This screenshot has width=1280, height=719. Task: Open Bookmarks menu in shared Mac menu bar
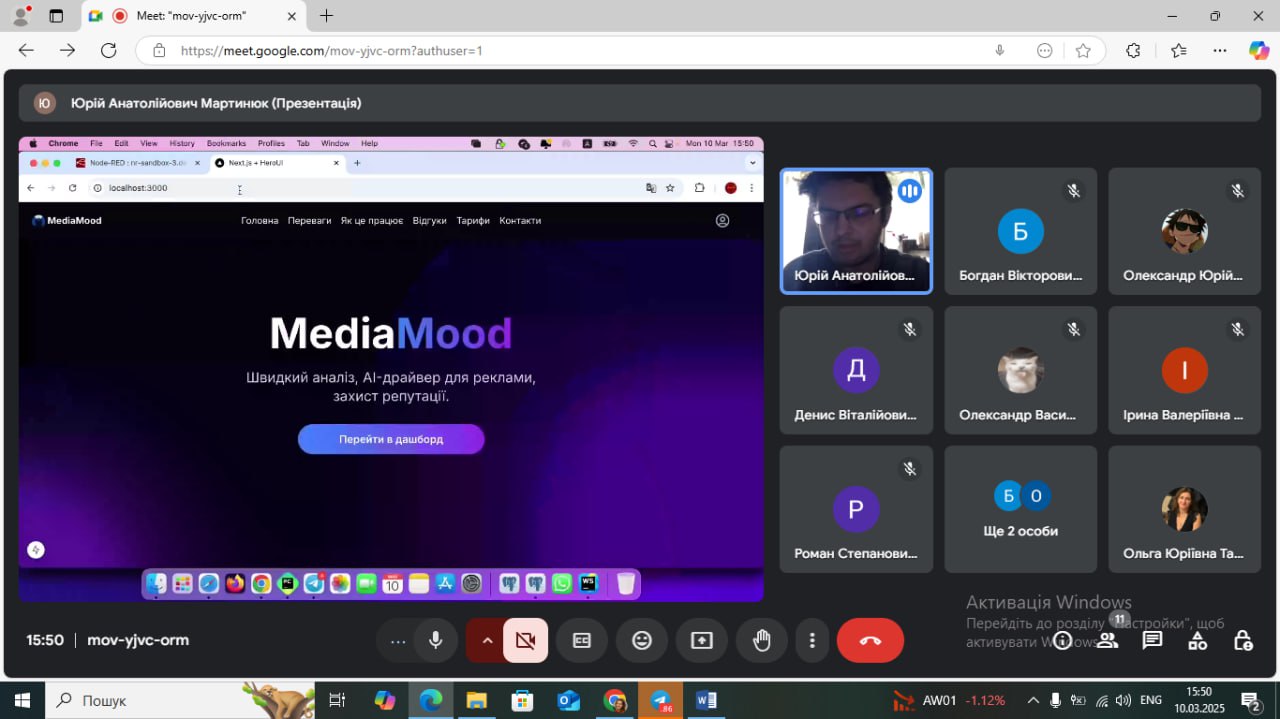point(226,144)
